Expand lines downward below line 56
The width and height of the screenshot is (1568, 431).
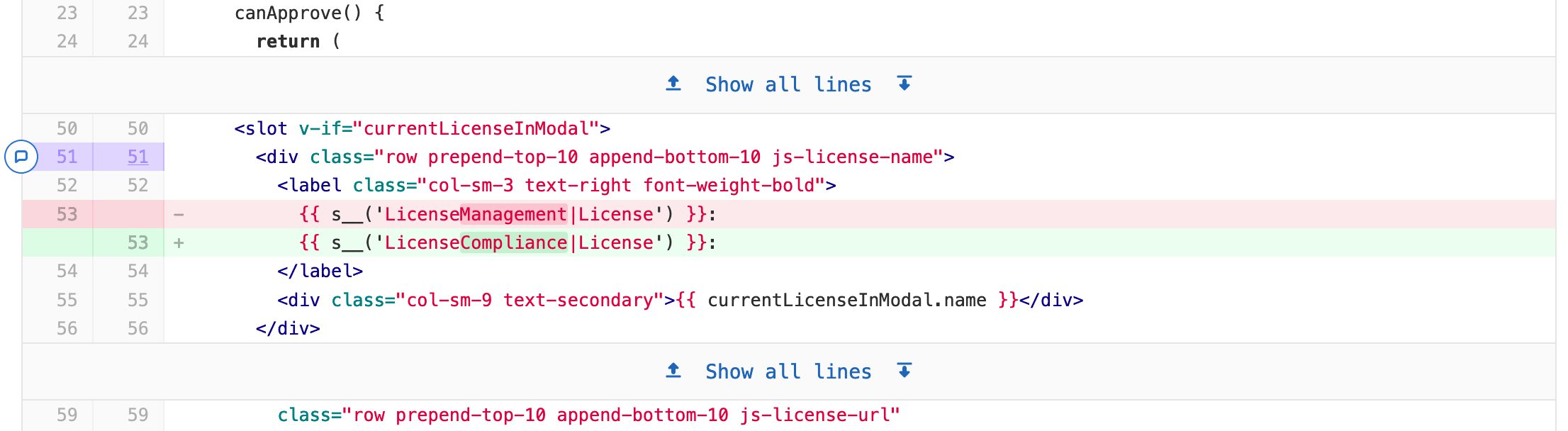905,371
